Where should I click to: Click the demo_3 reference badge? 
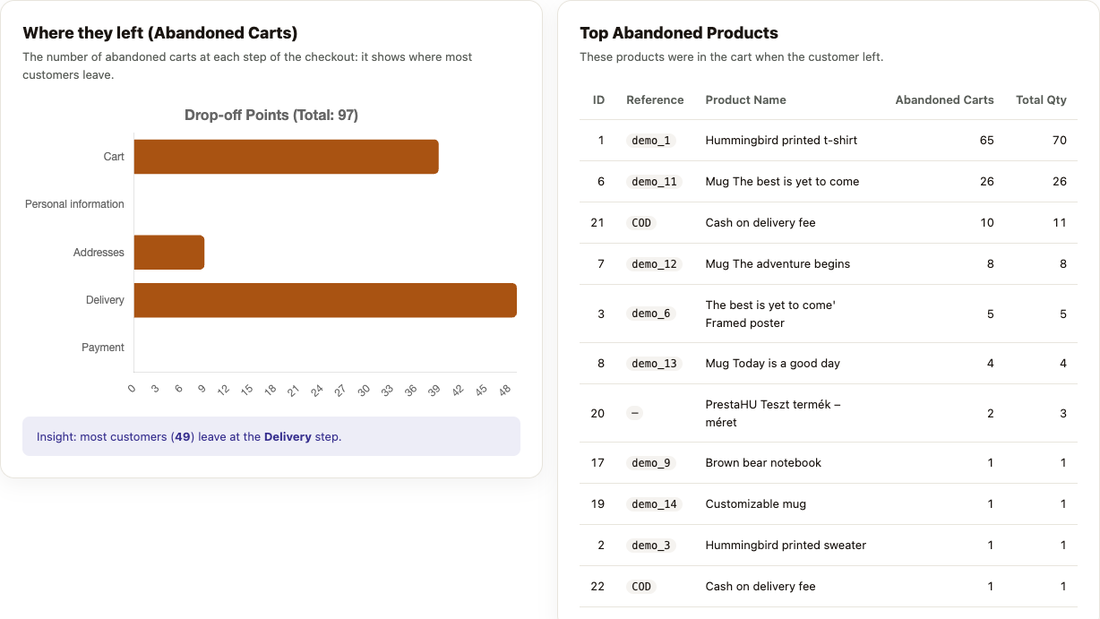651,545
